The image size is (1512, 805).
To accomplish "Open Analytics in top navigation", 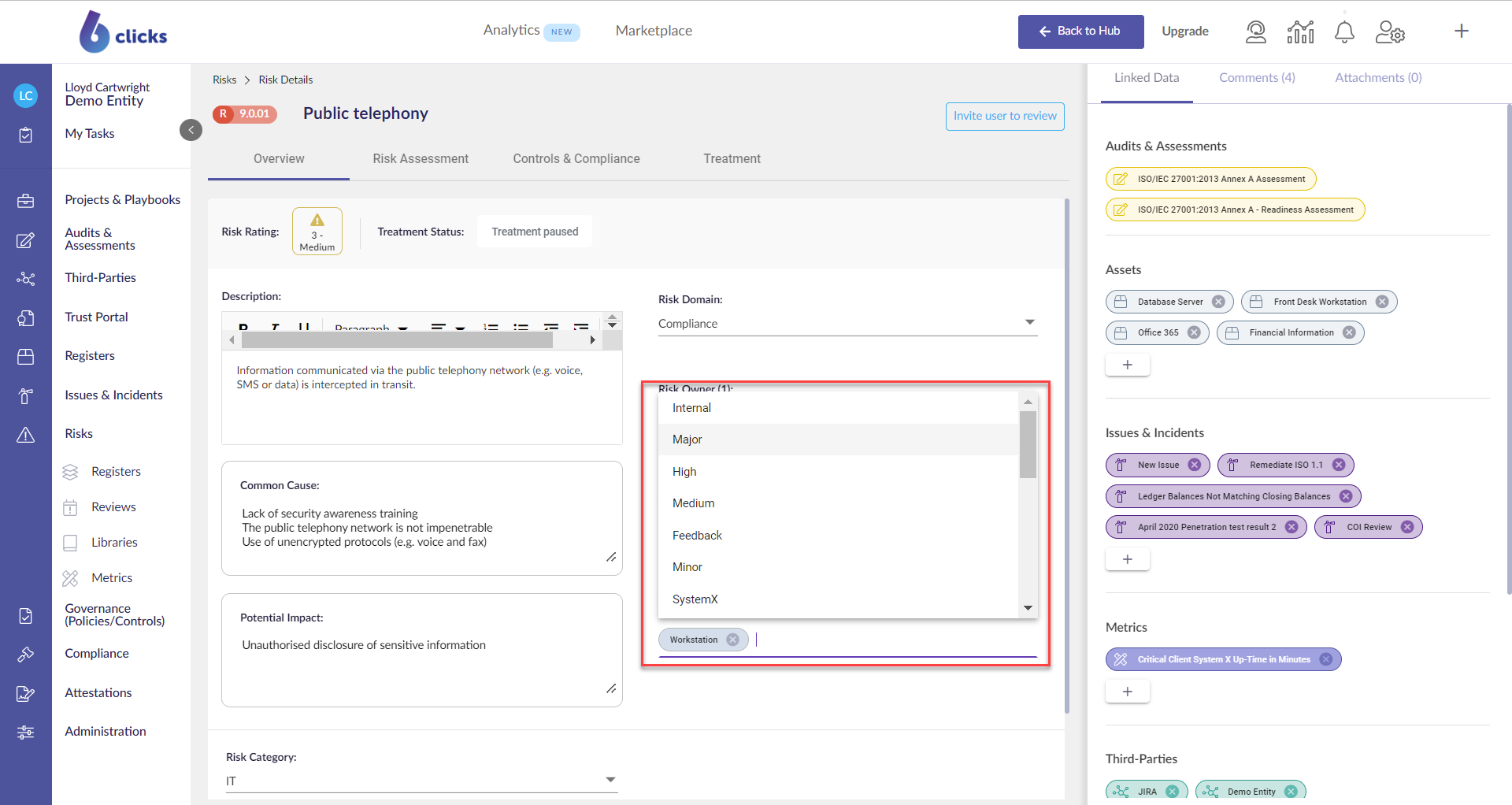I will (511, 30).
